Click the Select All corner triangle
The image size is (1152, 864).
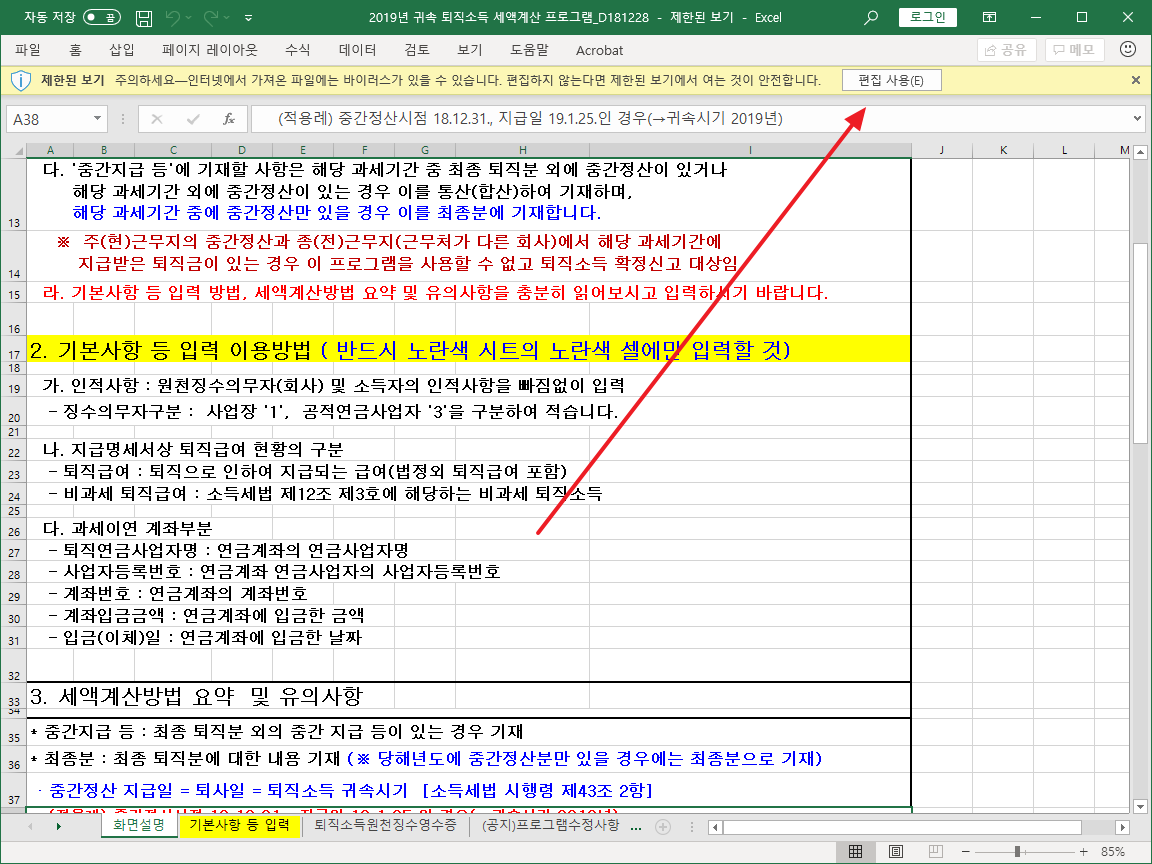[19, 151]
